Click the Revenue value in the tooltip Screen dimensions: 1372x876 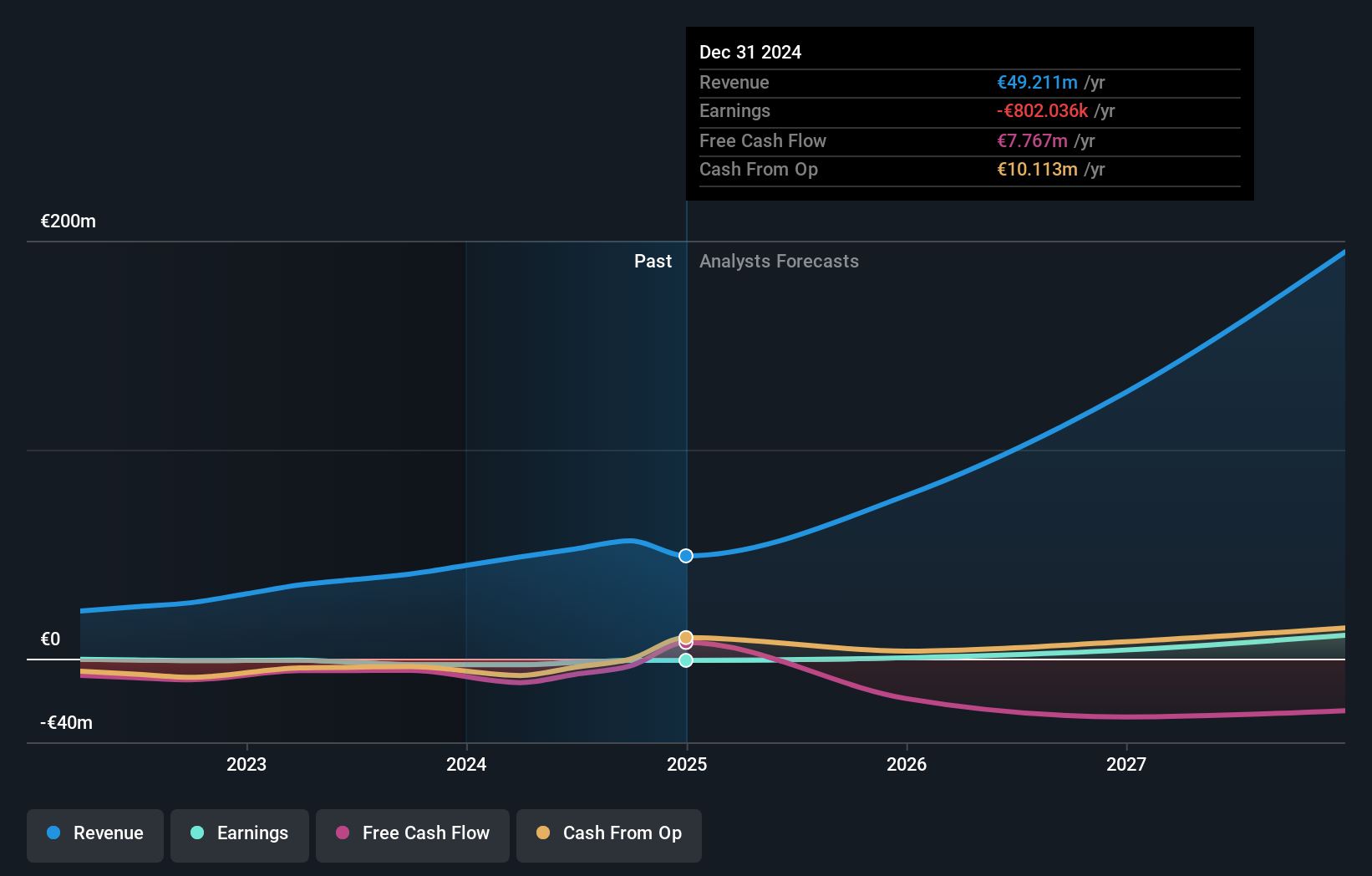click(1036, 82)
